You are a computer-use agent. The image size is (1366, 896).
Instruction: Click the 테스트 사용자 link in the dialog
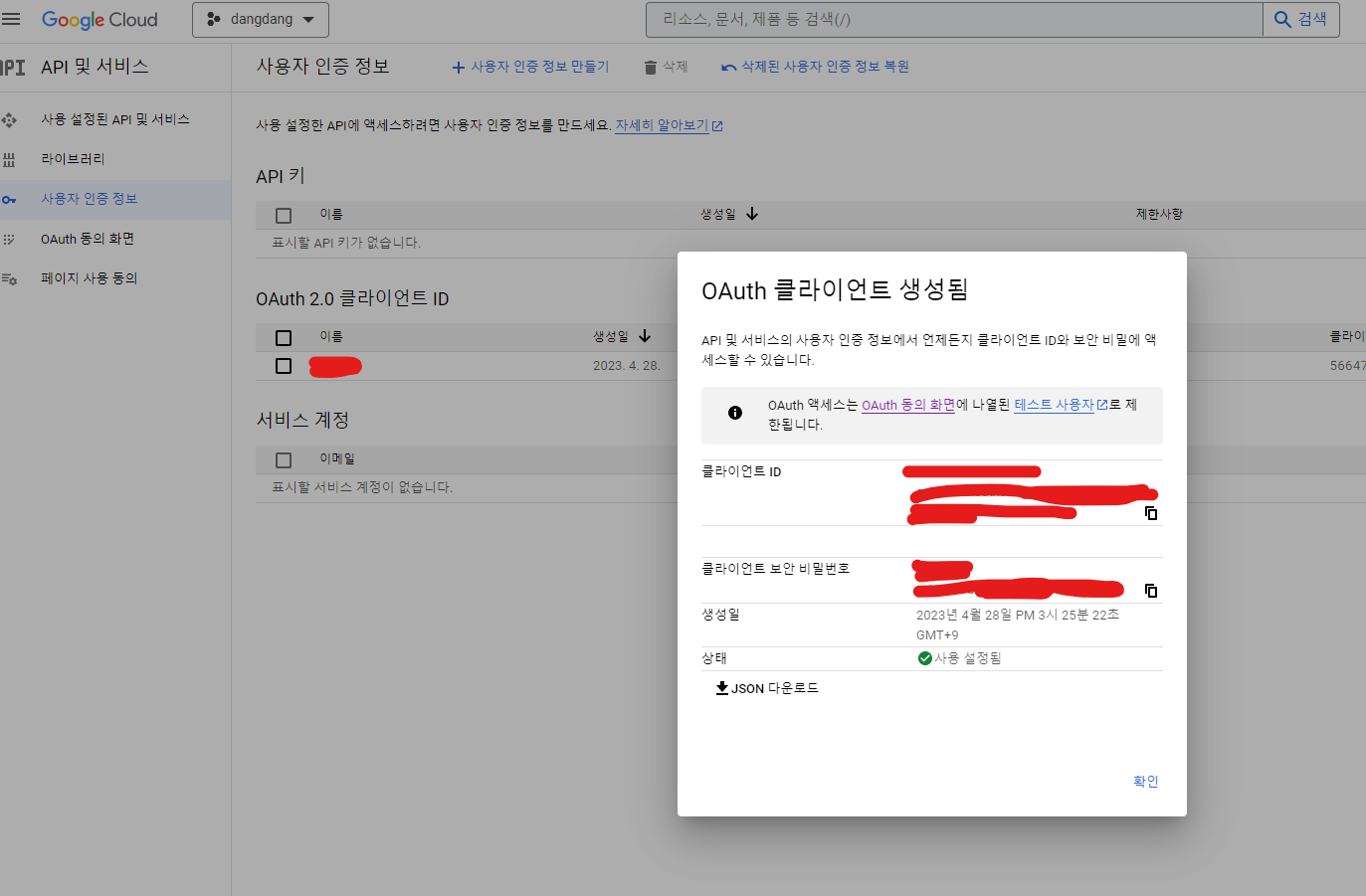click(x=1057, y=405)
